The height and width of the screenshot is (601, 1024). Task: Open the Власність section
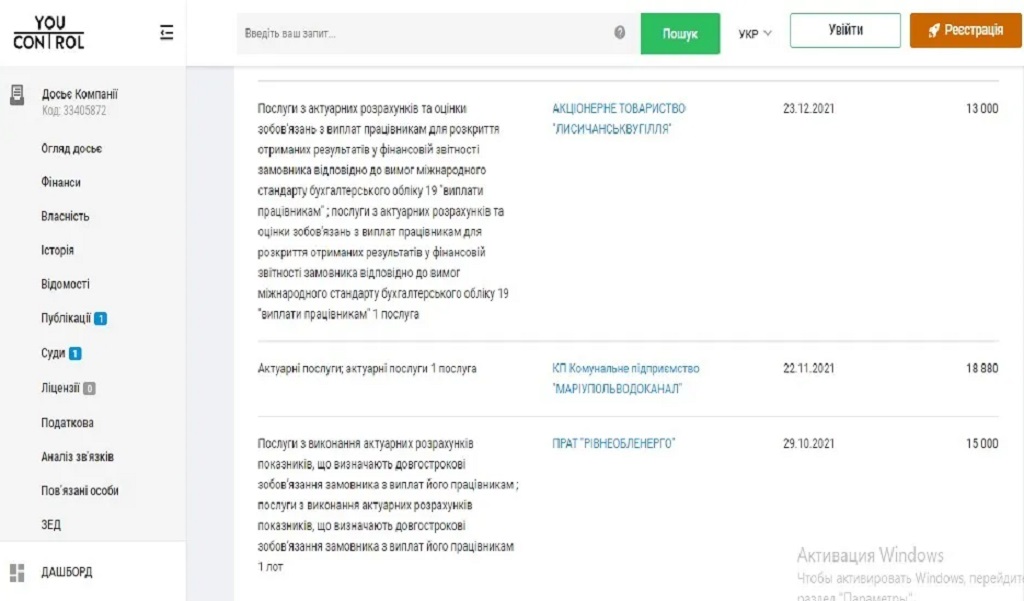point(65,216)
